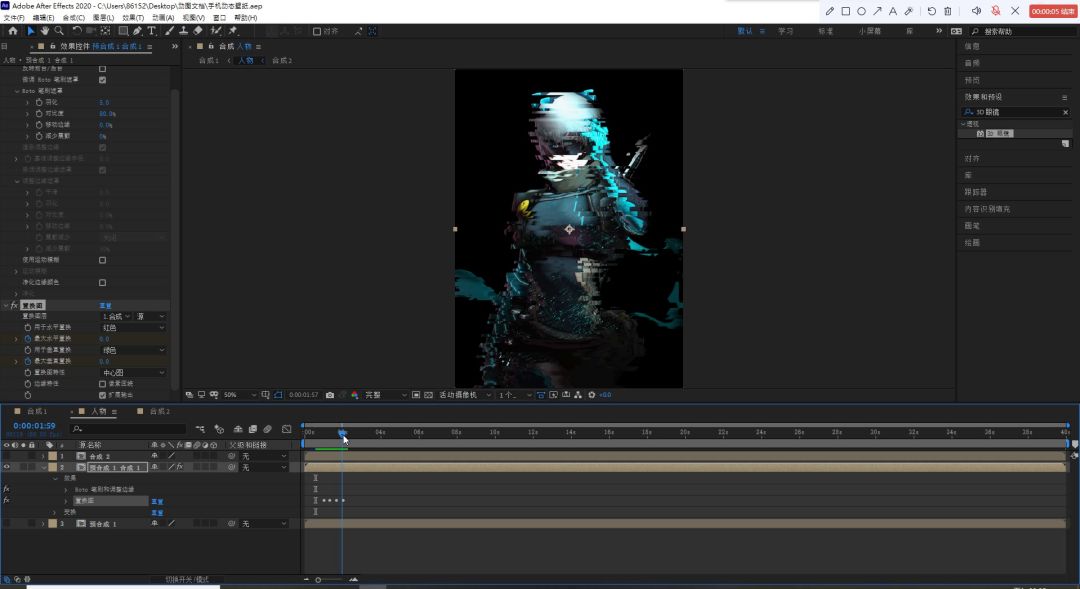Expand layer 3 预合成 1 in timeline
The image size is (1080, 589).
tap(43, 524)
